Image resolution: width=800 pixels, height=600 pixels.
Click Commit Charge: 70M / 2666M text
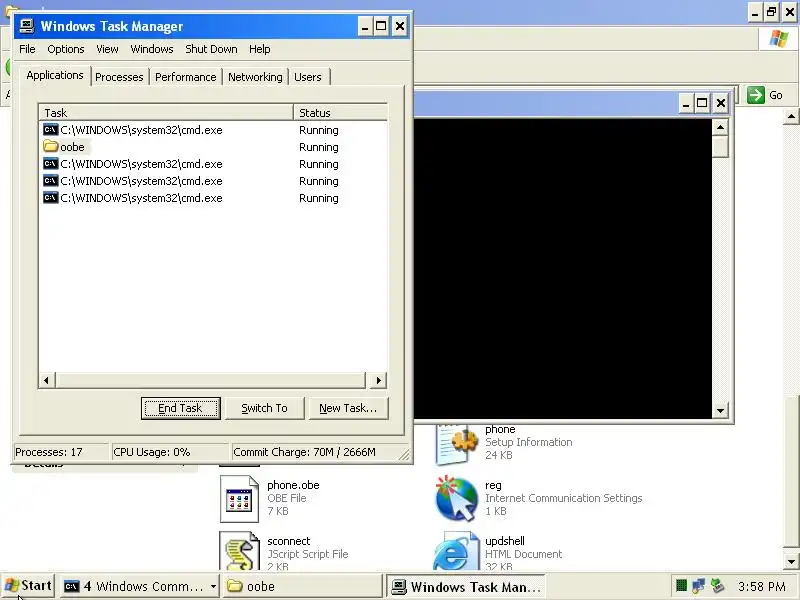pos(304,452)
